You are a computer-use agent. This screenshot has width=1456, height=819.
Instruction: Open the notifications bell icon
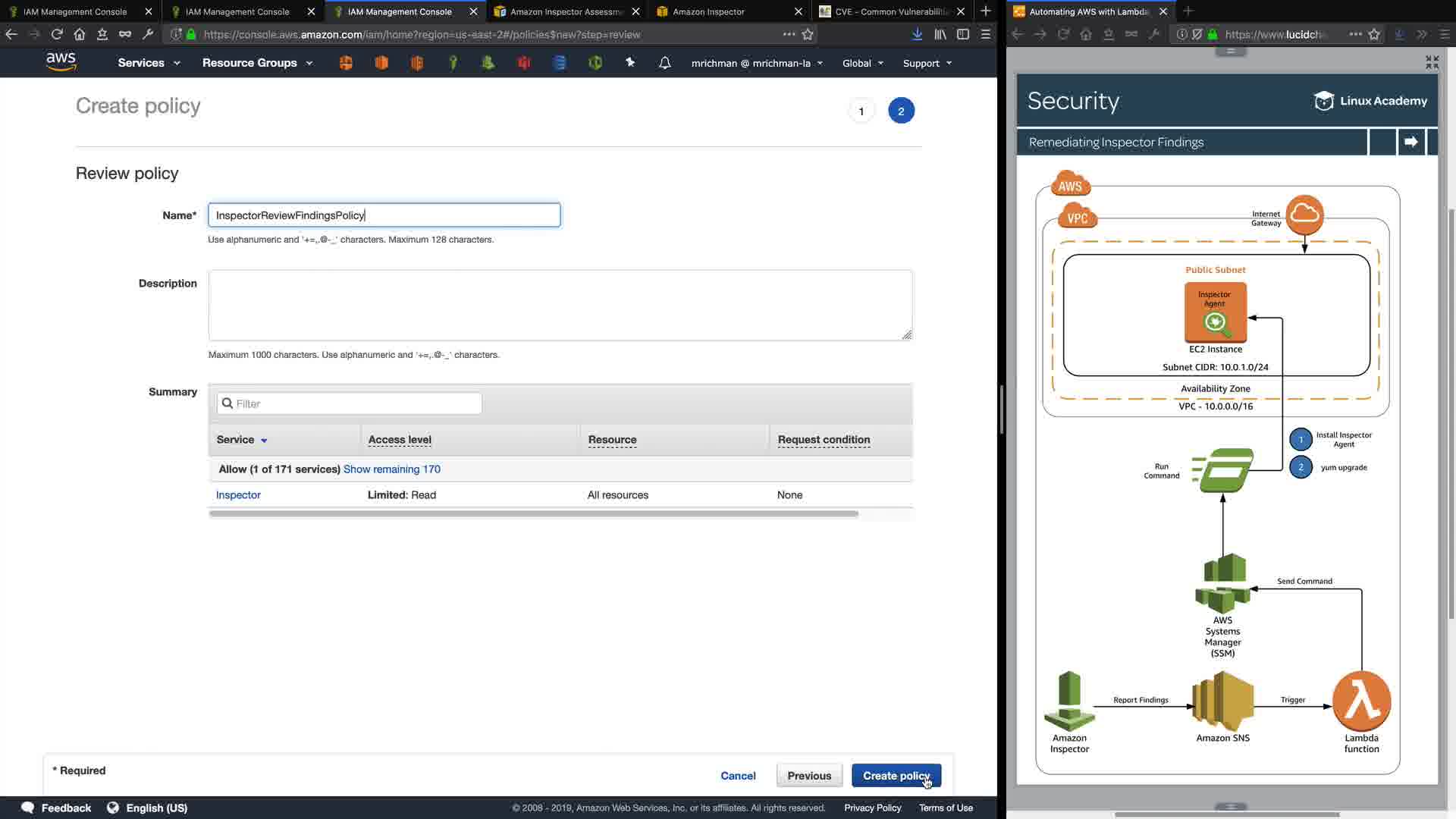pos(664,63)
